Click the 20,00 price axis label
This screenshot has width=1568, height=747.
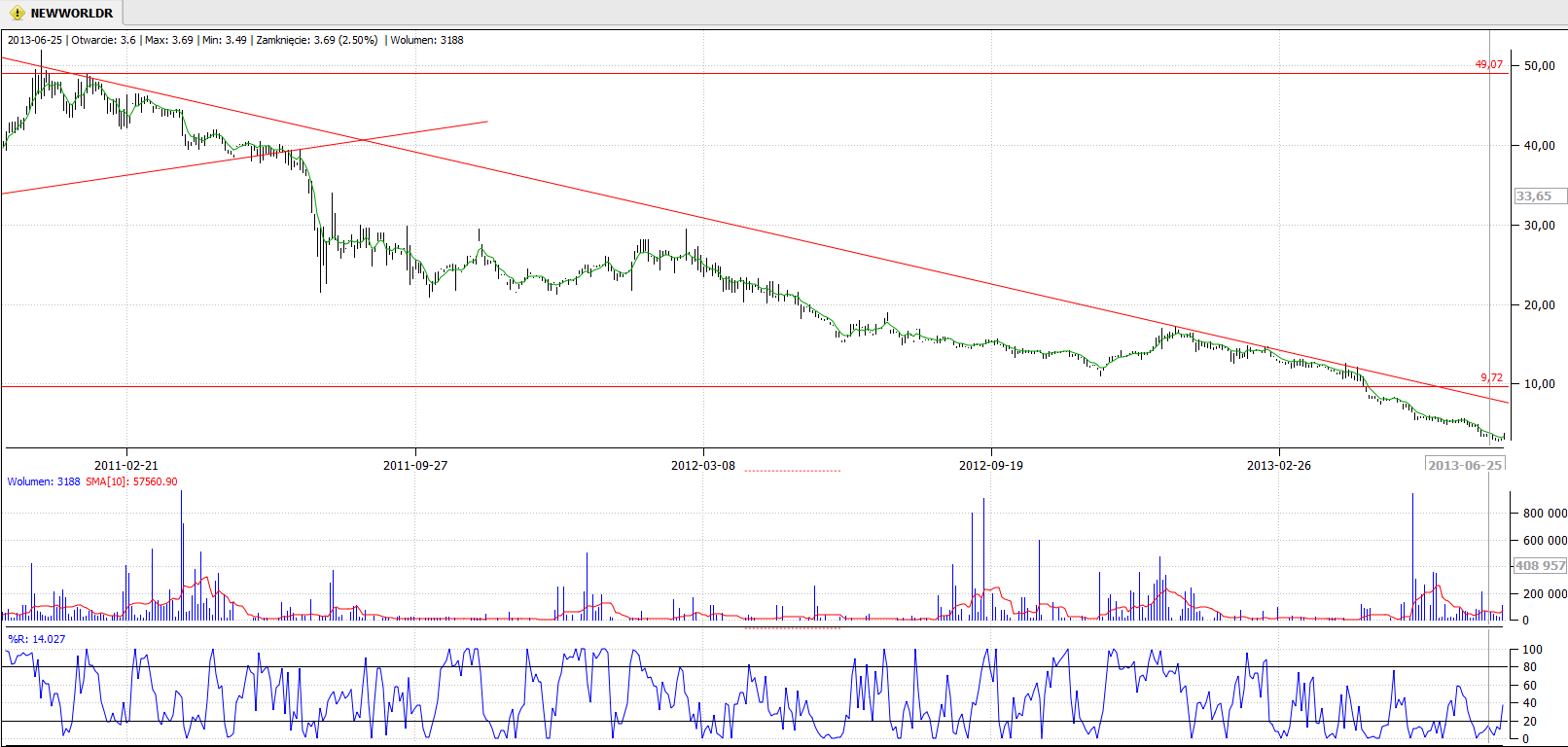click(x=1540, y=304)
